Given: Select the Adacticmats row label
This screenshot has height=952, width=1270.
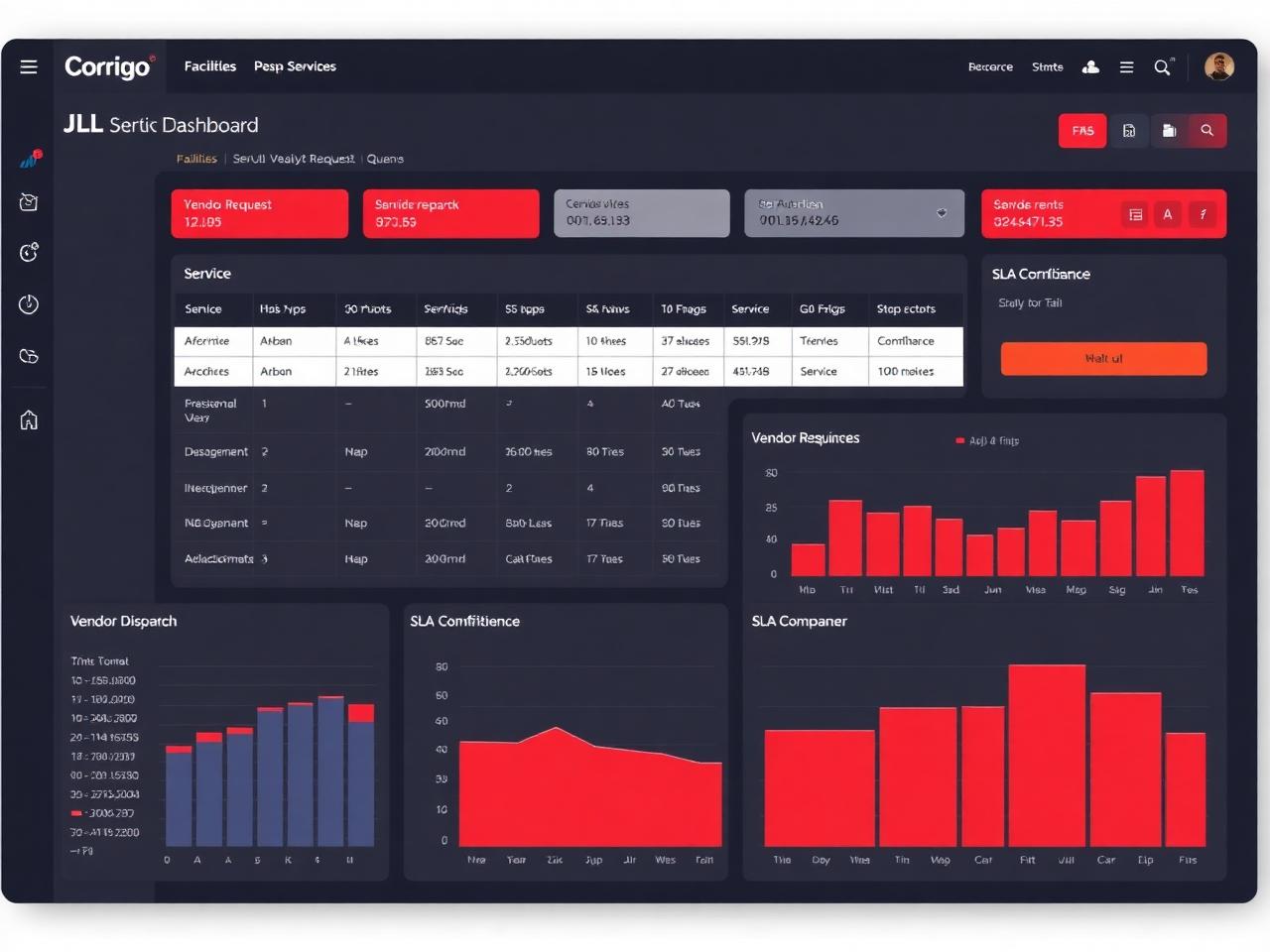Looking at the screenshot, I should [x=218, y=559].
